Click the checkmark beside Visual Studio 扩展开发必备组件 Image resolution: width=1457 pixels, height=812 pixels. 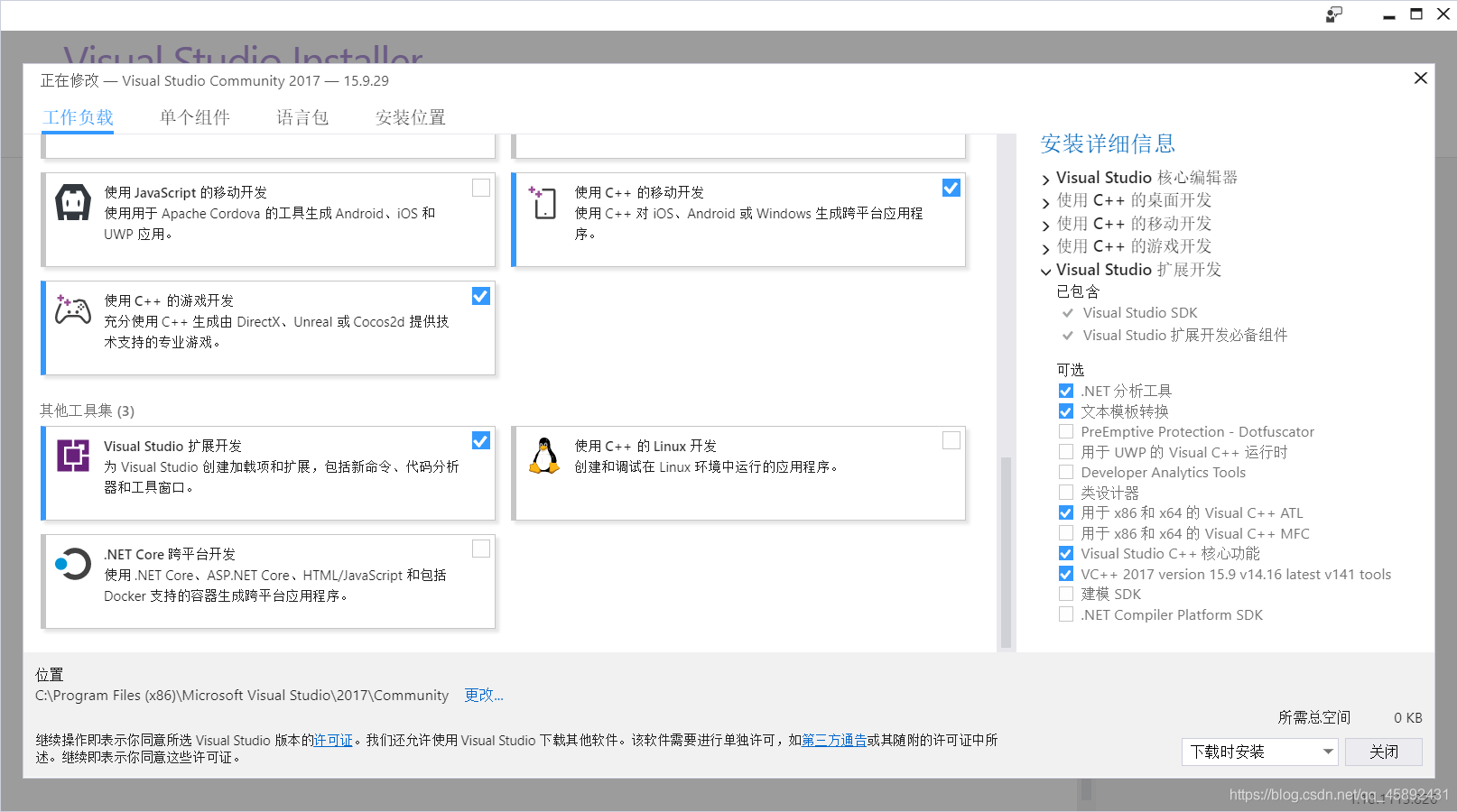coord(1068,336)
